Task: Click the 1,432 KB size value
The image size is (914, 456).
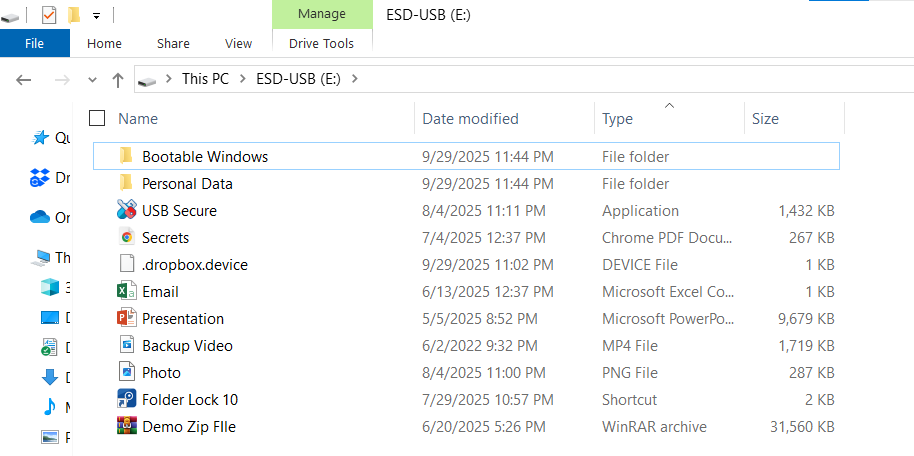Action: (806, 211)
